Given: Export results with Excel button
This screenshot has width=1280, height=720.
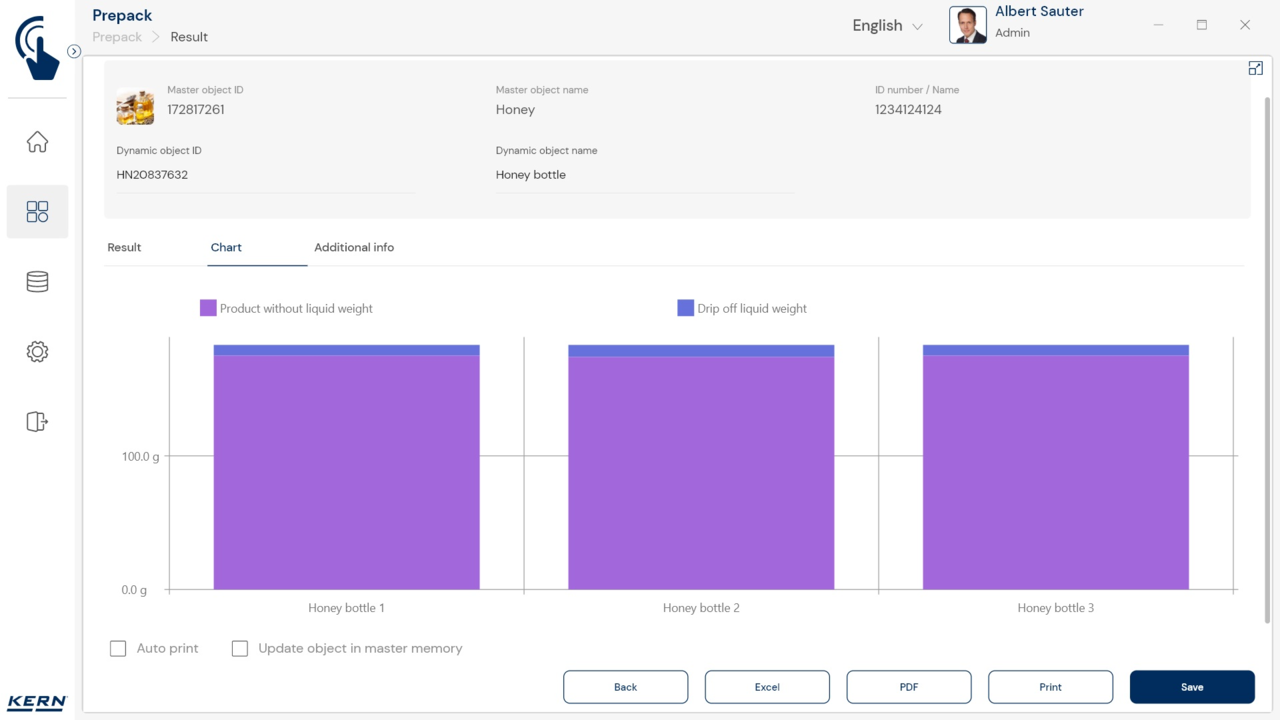Looking at the screenshot, I should click(x=767, y=687).
